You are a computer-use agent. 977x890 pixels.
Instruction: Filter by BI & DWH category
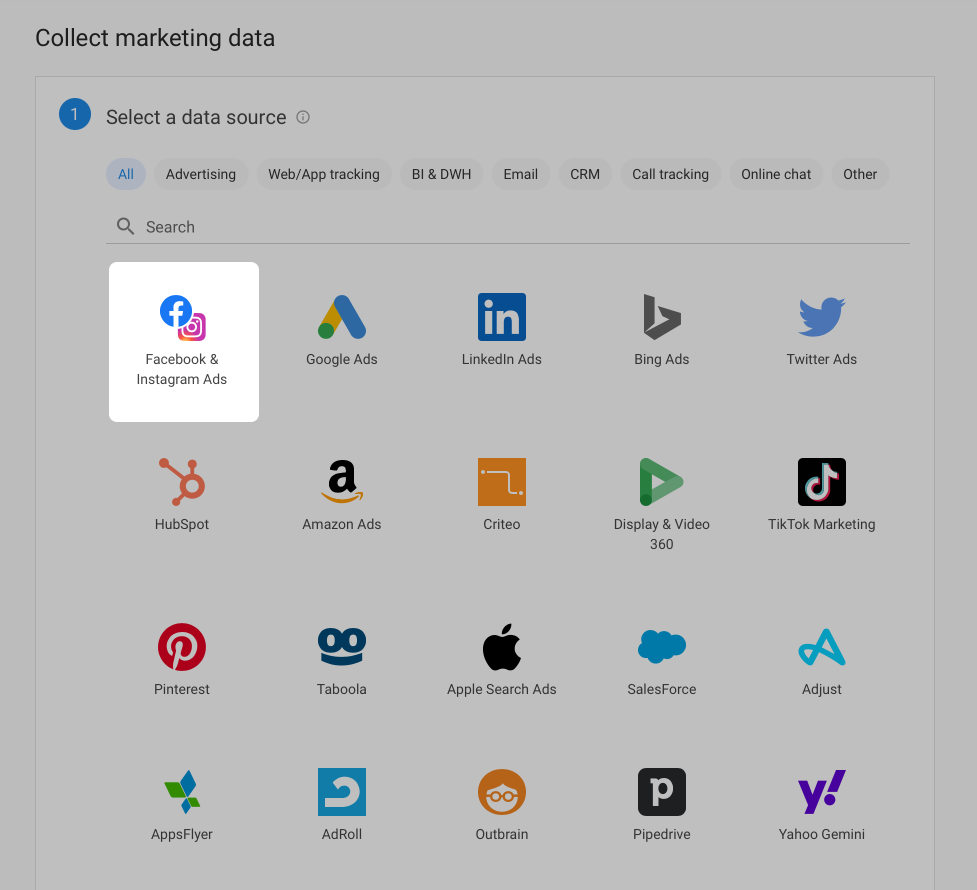pyautogui.click(x=441, y=174)
